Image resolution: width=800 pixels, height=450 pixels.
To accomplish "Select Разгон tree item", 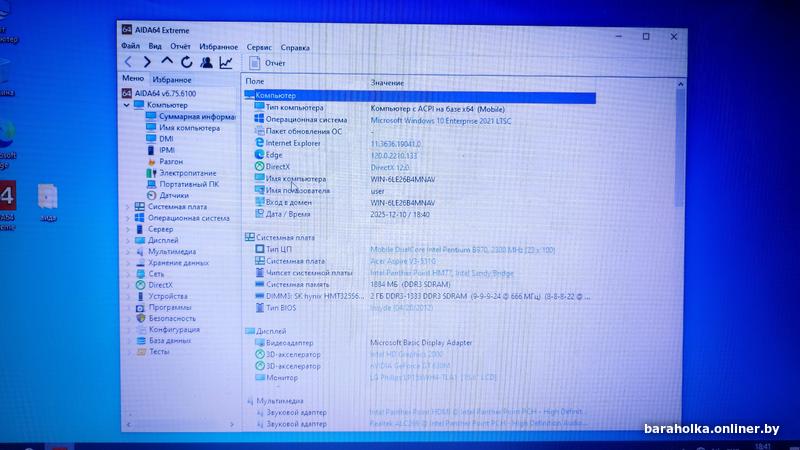I will [164, 161].
